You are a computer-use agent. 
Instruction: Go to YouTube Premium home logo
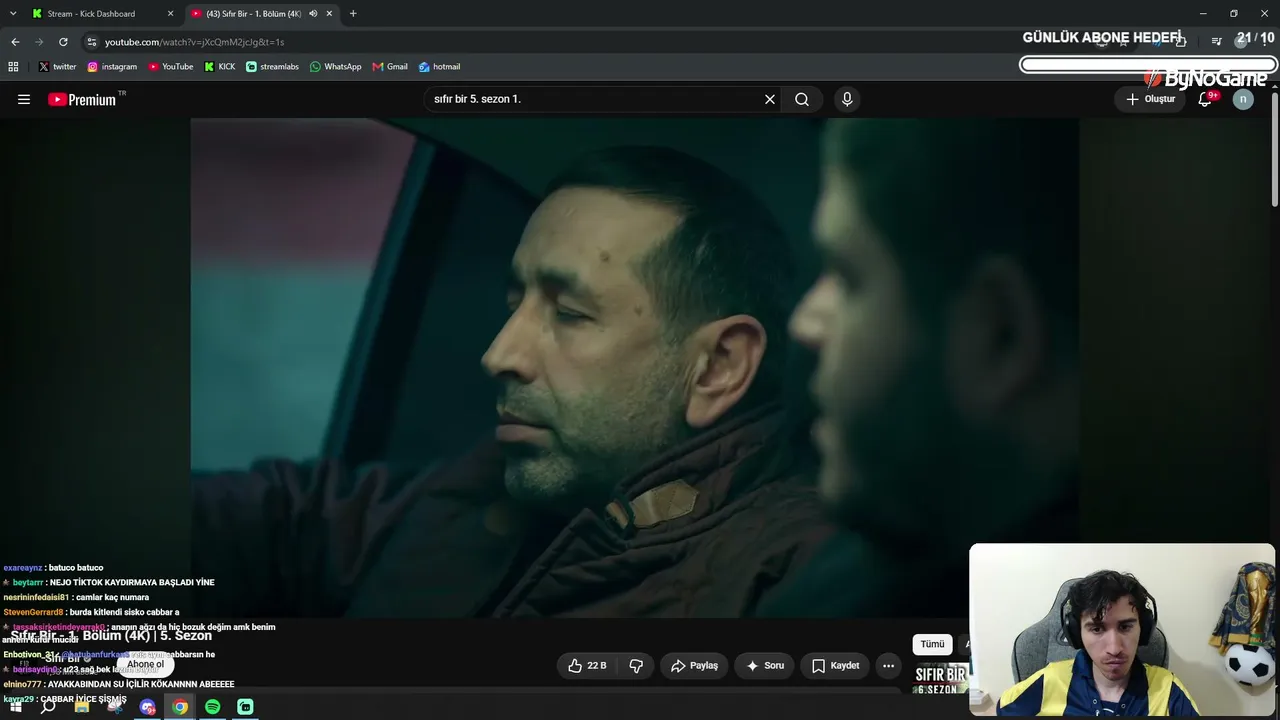coord(82,99)
